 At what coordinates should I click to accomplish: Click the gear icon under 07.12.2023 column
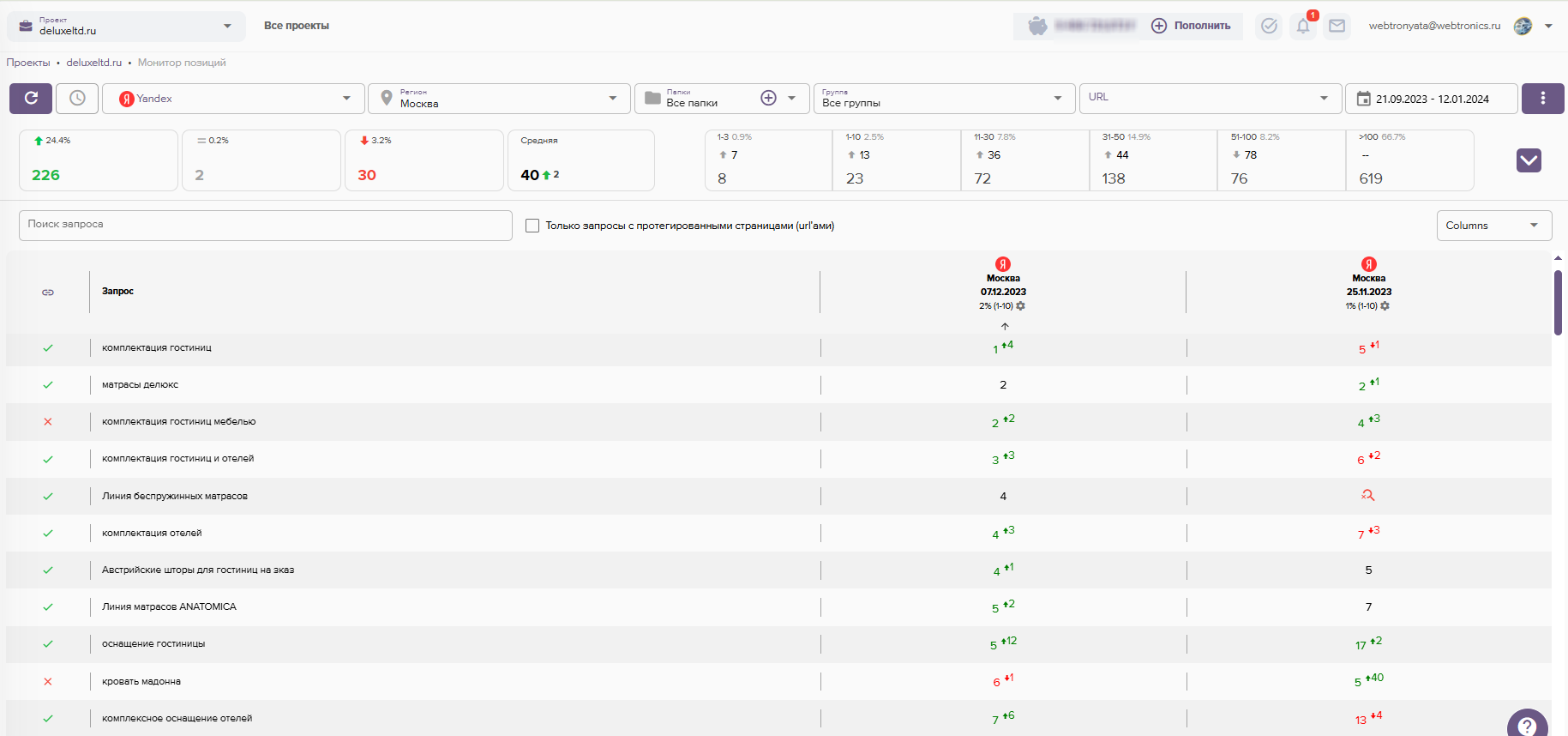pos(1021,306)
